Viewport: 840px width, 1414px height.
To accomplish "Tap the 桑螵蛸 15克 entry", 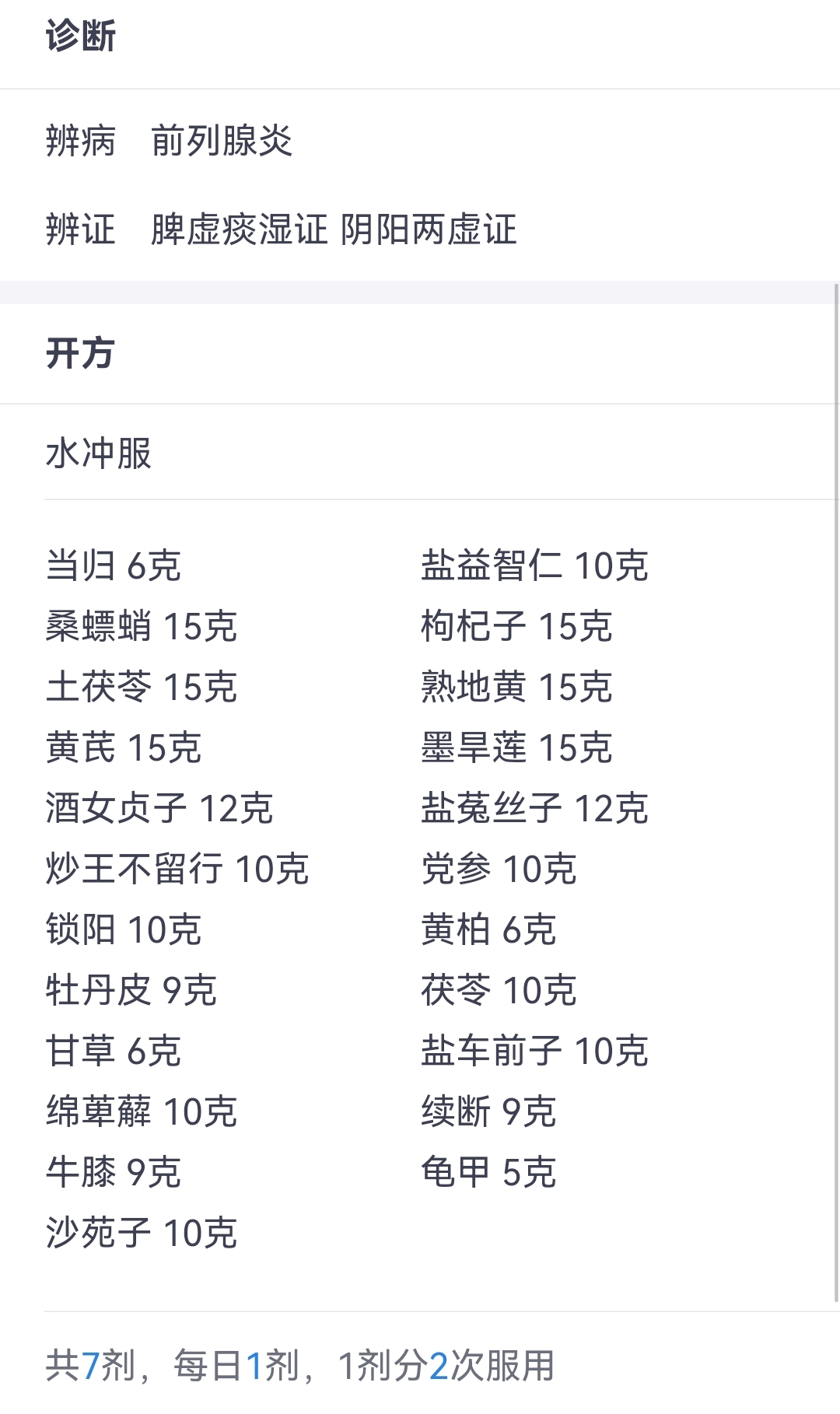I will (142, 626).
